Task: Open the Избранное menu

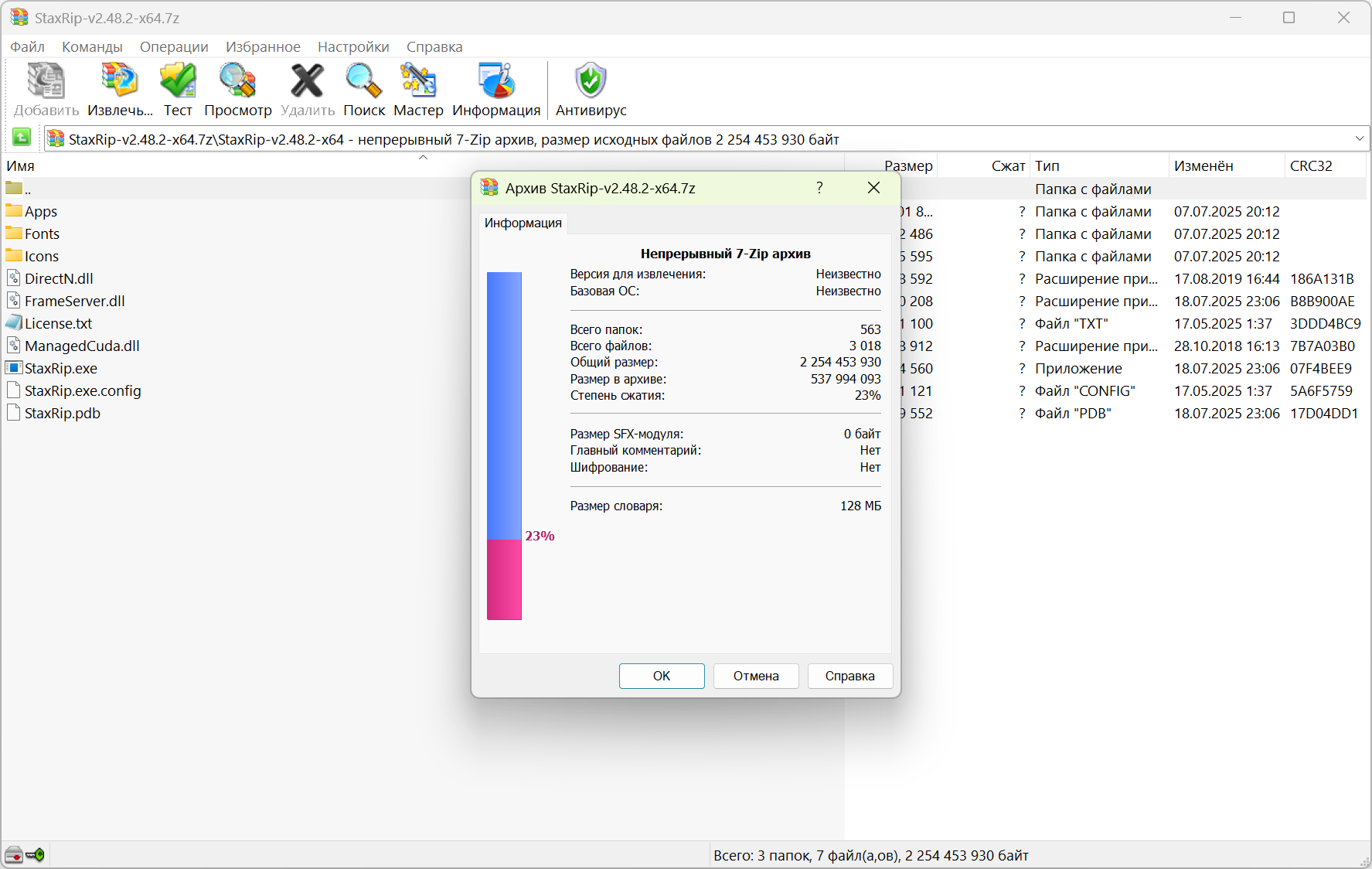Action: coord(263,46)
